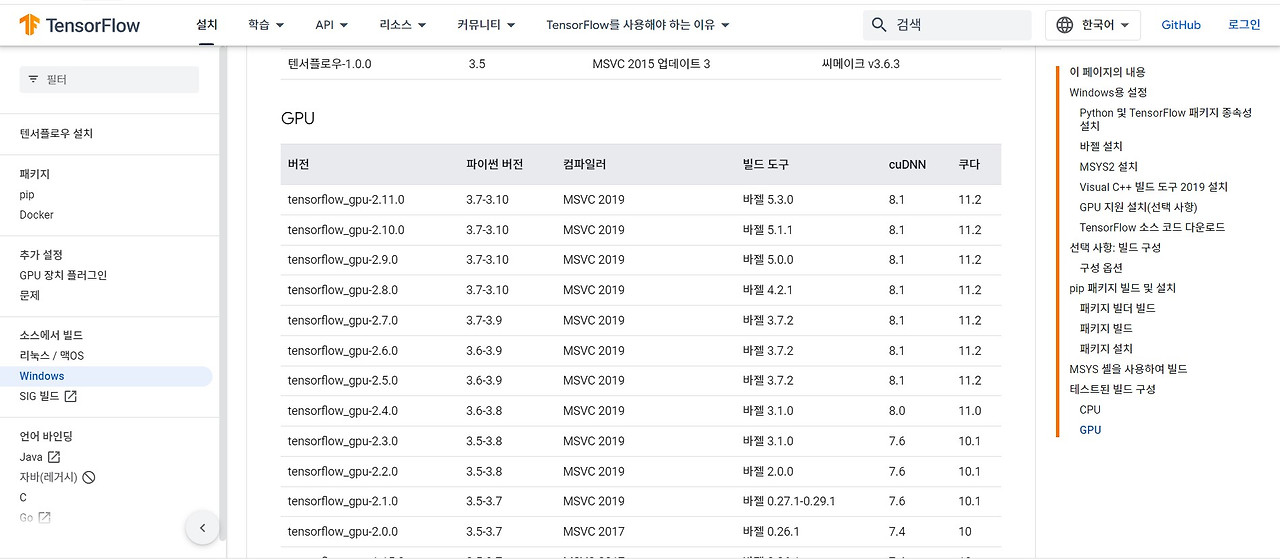Open the 학습 dropdown menu

click(x=266, y=25)
